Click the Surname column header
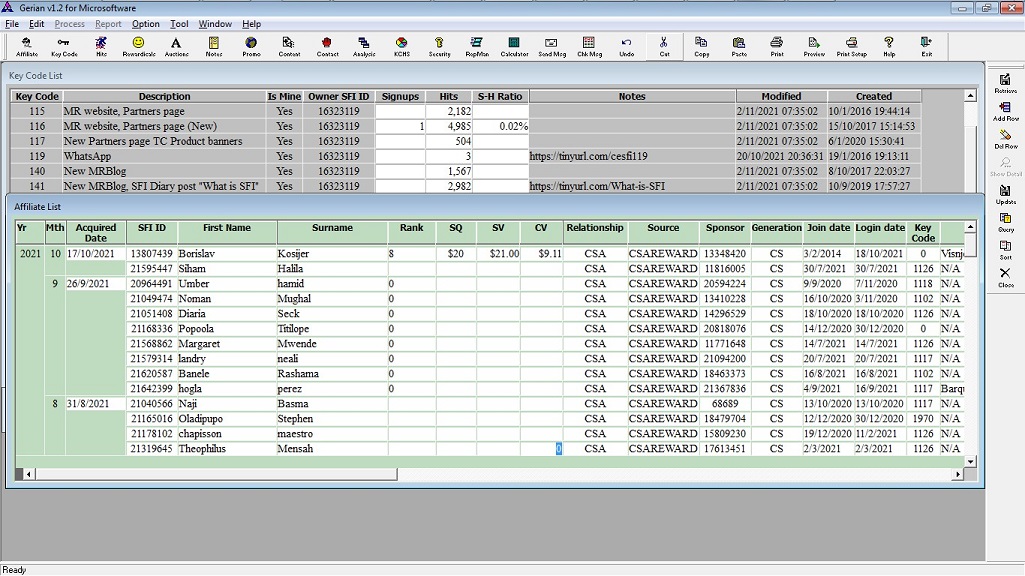The width and height of the screenshot is (1025, 576). point(332,228)
